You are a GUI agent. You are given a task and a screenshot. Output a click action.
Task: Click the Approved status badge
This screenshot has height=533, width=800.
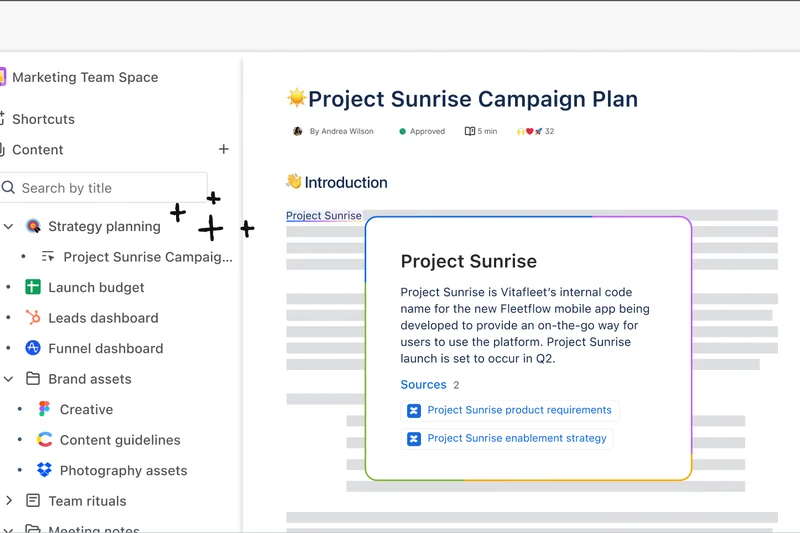pos(422,131)
